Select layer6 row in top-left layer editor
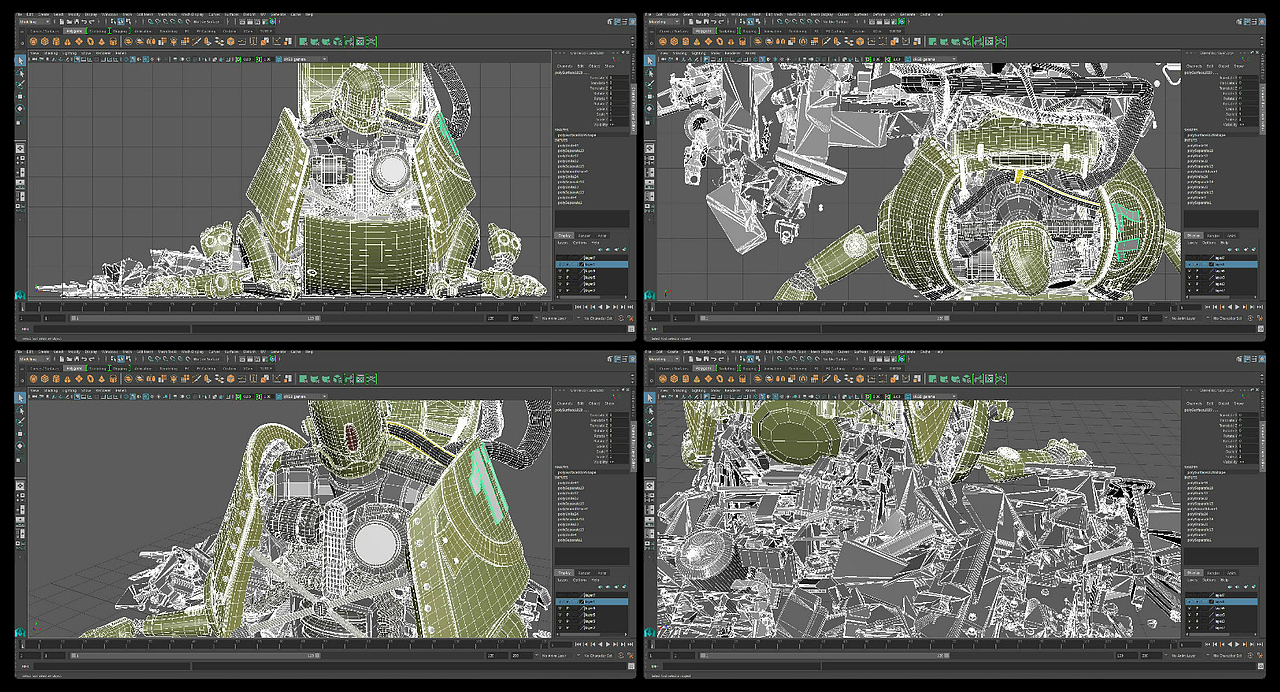The width and height of the screenshot is (1280, 692). pos(592,264)
